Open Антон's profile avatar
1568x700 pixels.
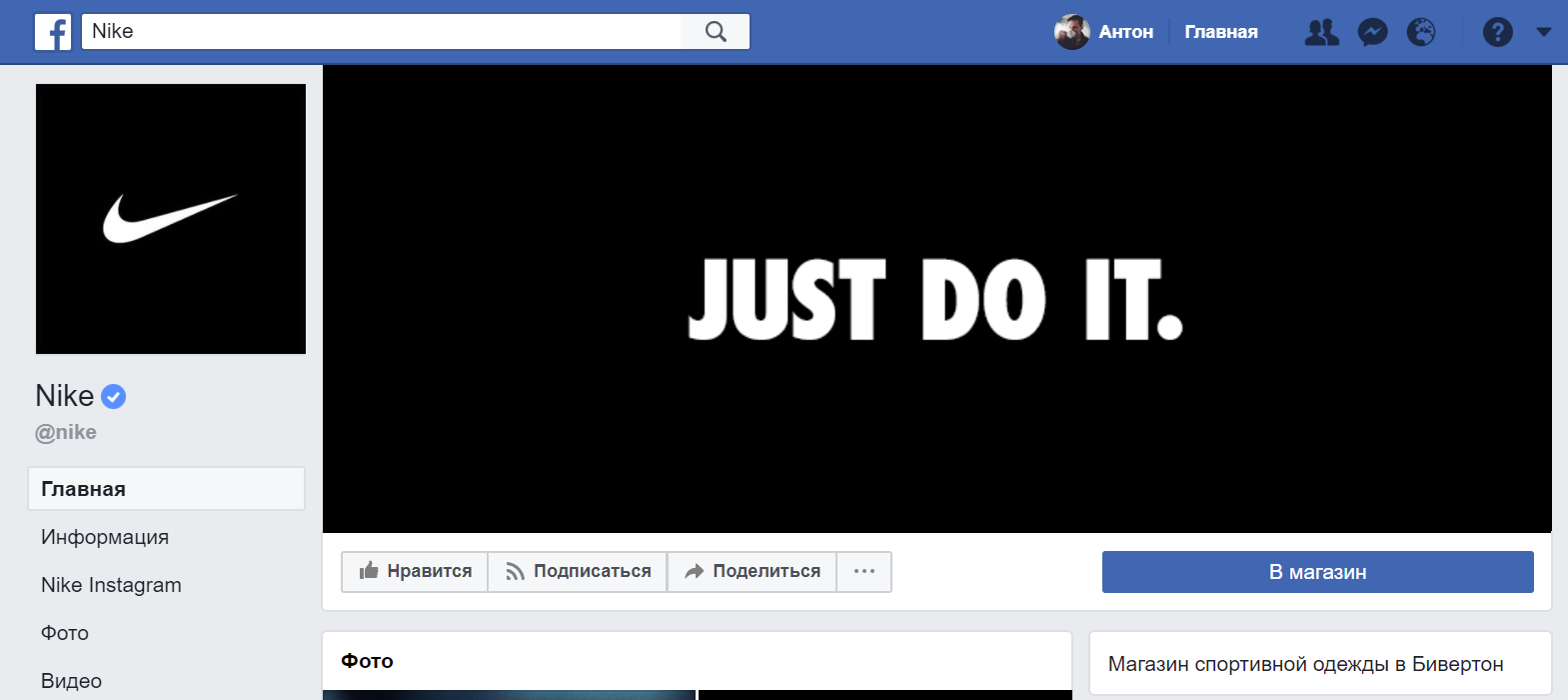coord(1071,32)
